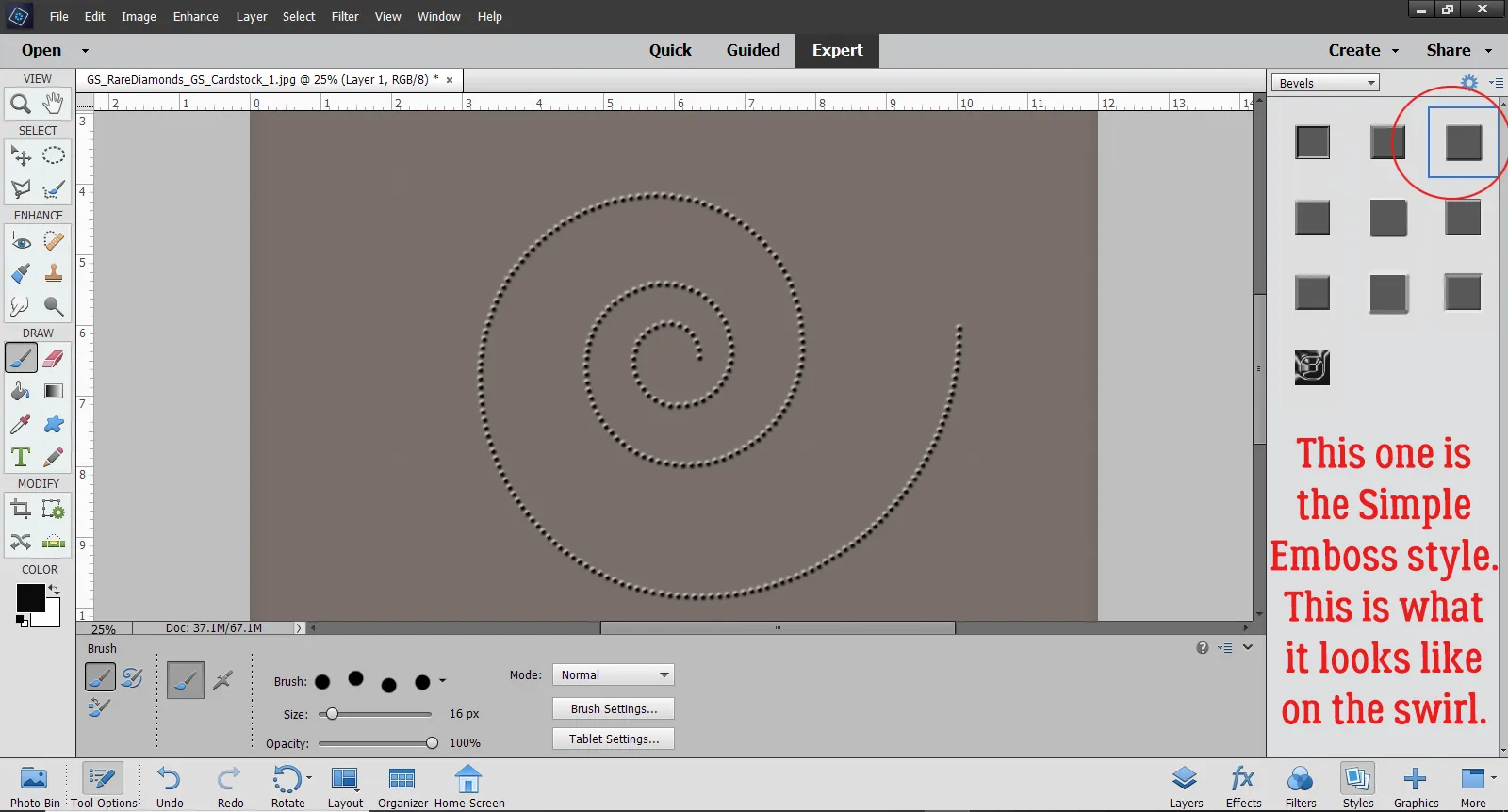
Task: Select the Clone Stamp tool
Action: (54, 273)
